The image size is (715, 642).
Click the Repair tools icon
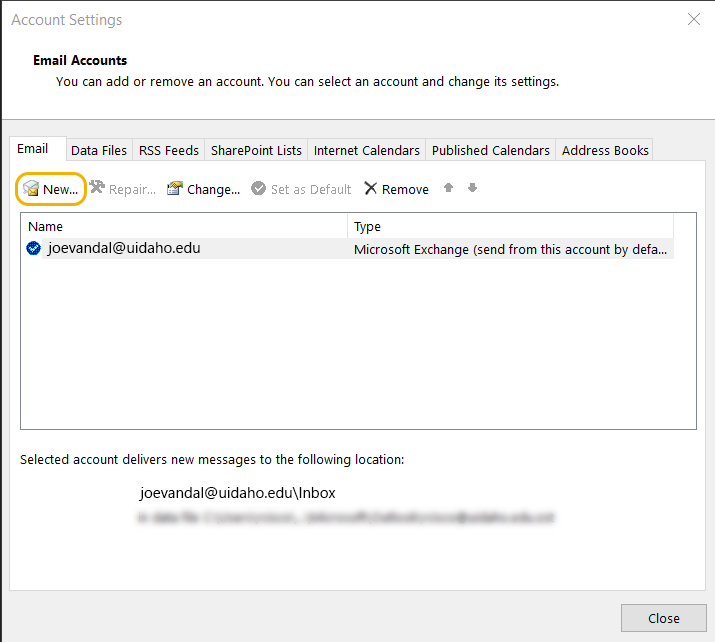pos(97,188)
